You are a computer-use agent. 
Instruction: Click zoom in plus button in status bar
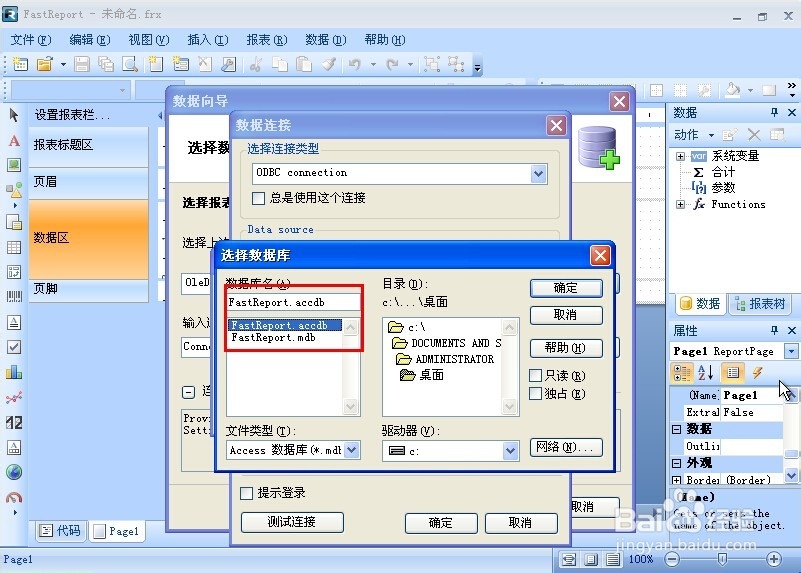point(774,559)
